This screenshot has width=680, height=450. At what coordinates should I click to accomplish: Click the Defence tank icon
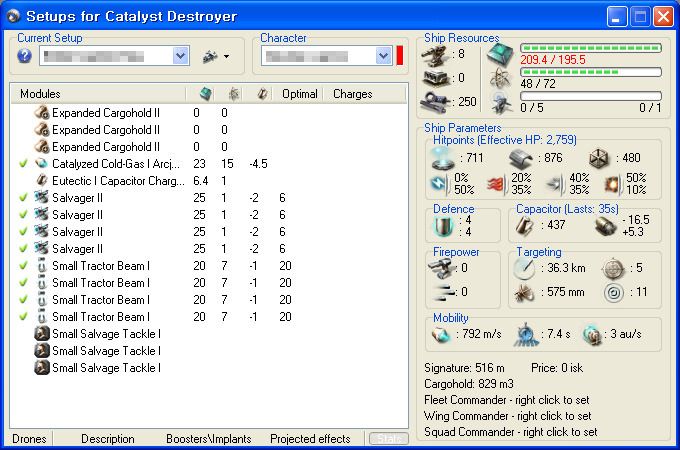click(444, 226)
